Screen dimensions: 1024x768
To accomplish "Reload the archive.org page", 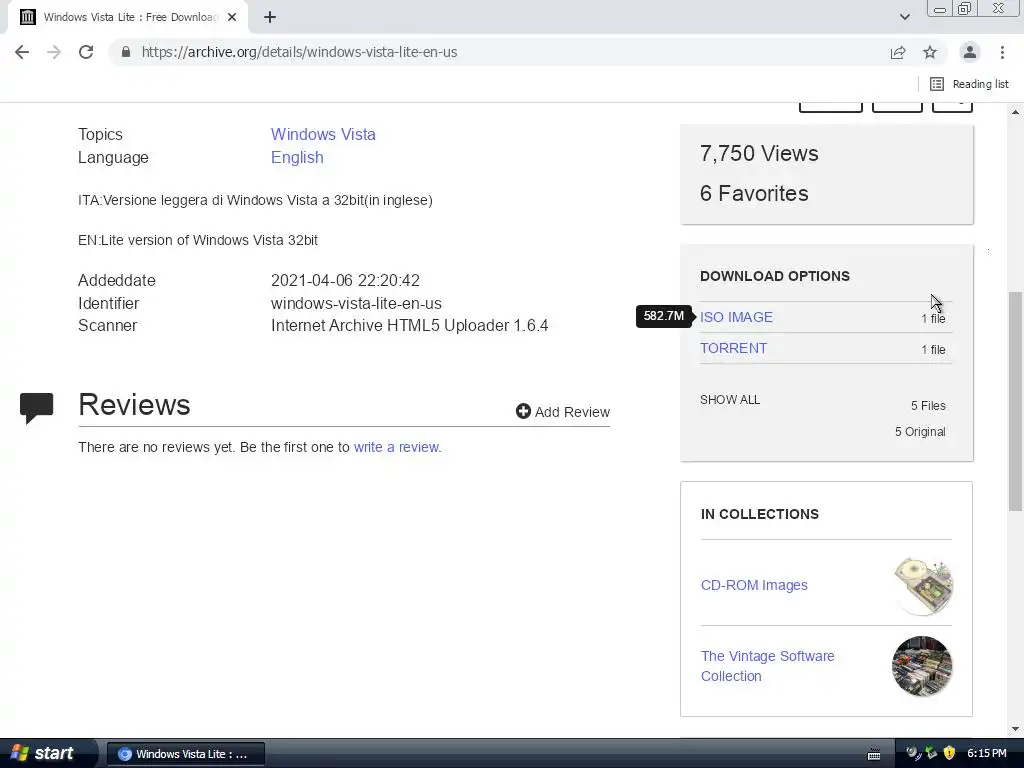I will point(86,52).
